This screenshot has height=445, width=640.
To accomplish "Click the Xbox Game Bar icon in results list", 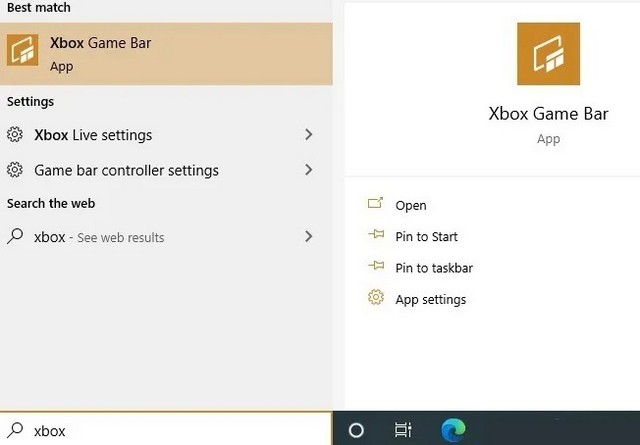I will [22, 51].
